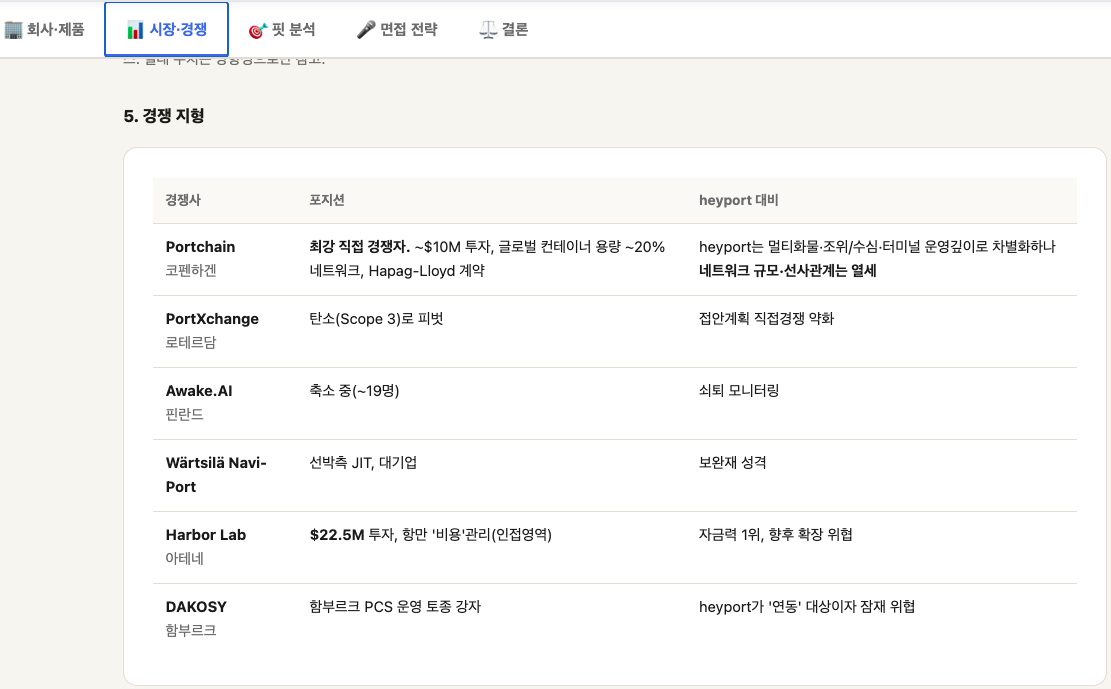Screen dimensions: 1111x689
Task: Click the location text 핀란드
Action: (x=184, y=415)
